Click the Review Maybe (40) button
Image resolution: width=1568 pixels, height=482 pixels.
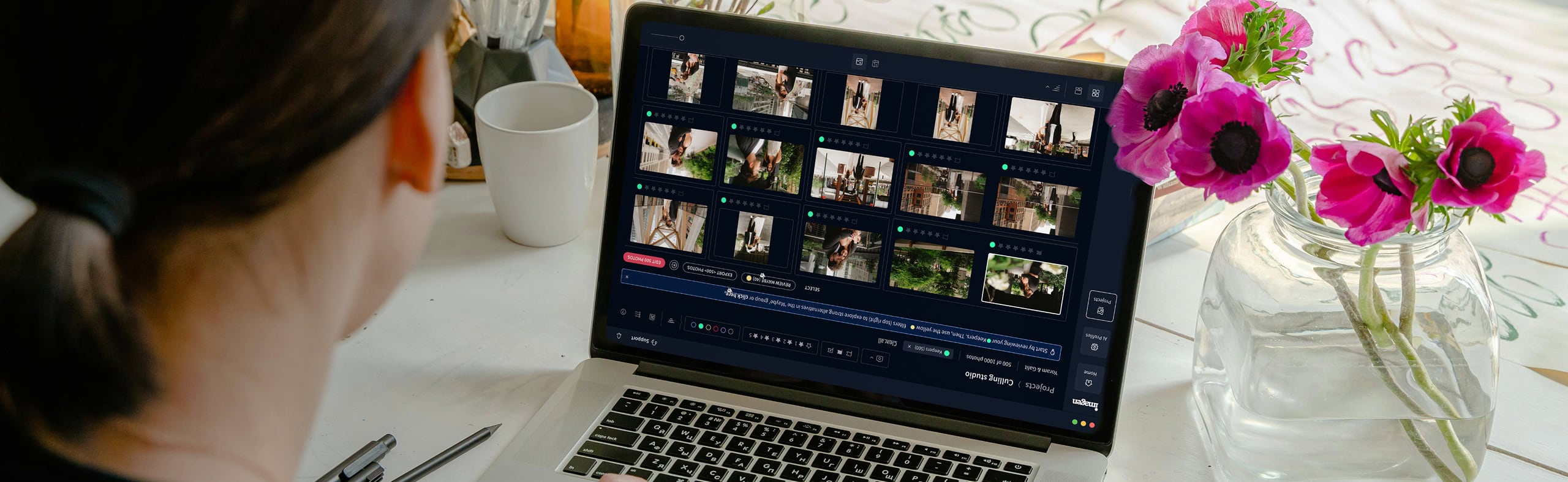click(x=769, y=281)
